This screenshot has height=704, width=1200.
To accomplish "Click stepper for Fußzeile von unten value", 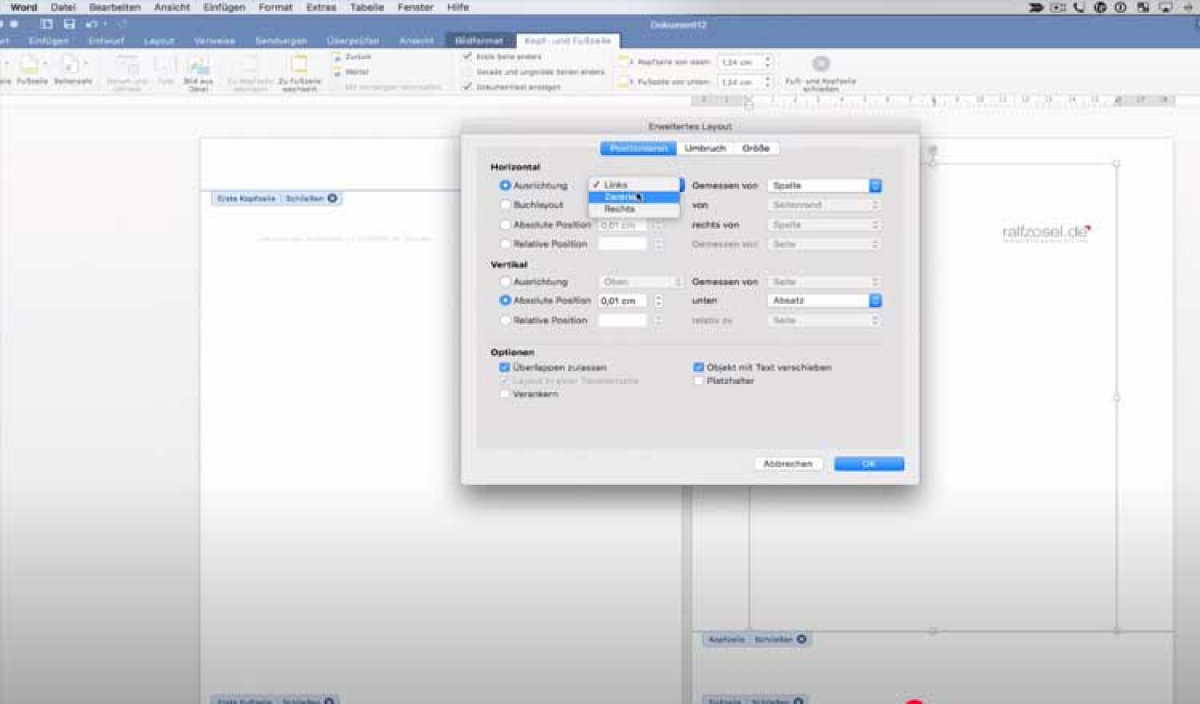I will [x=768, y=82].
